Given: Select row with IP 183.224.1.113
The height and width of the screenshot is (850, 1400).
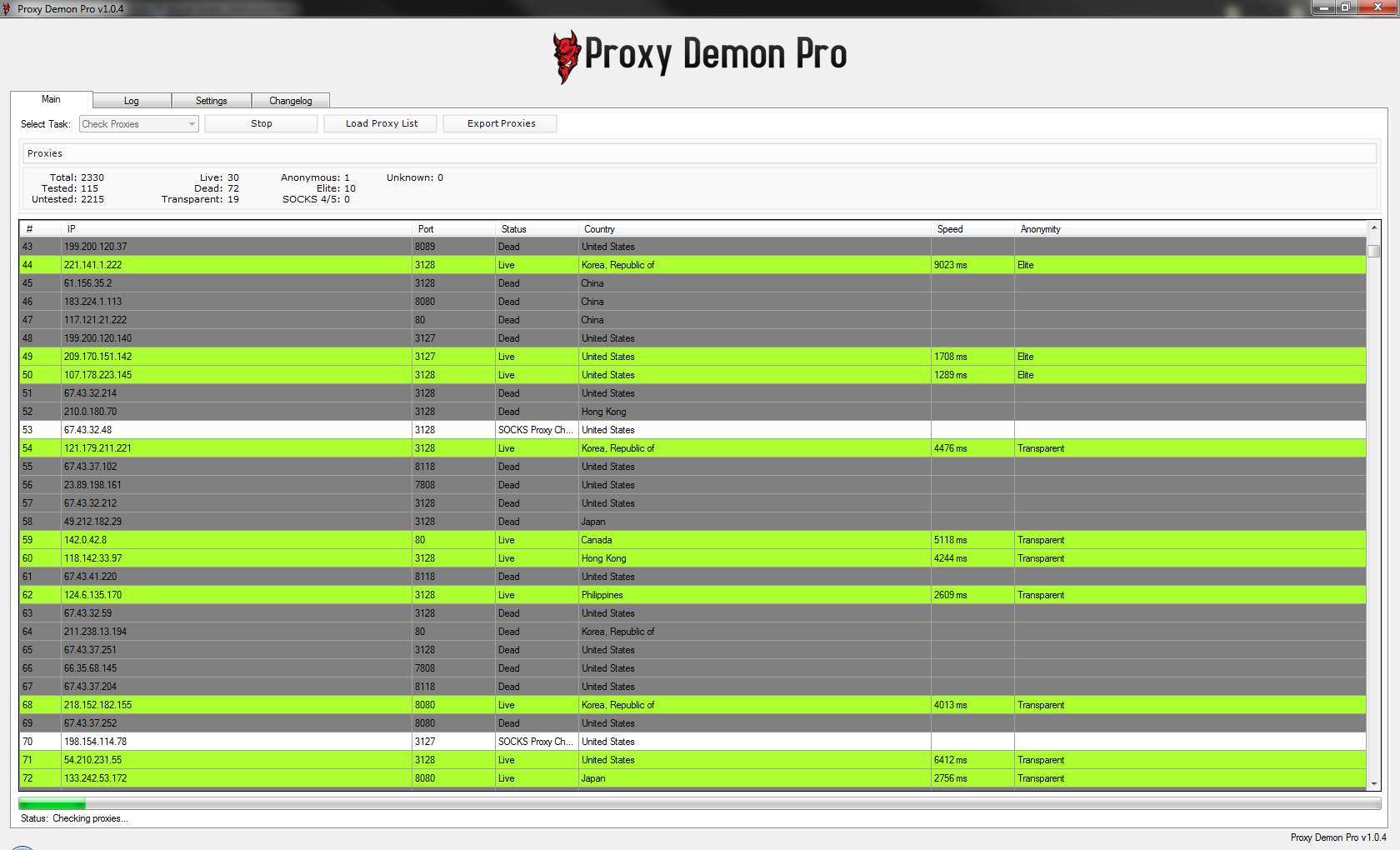Looking at the screenshot, I should [x=692, y=302].
